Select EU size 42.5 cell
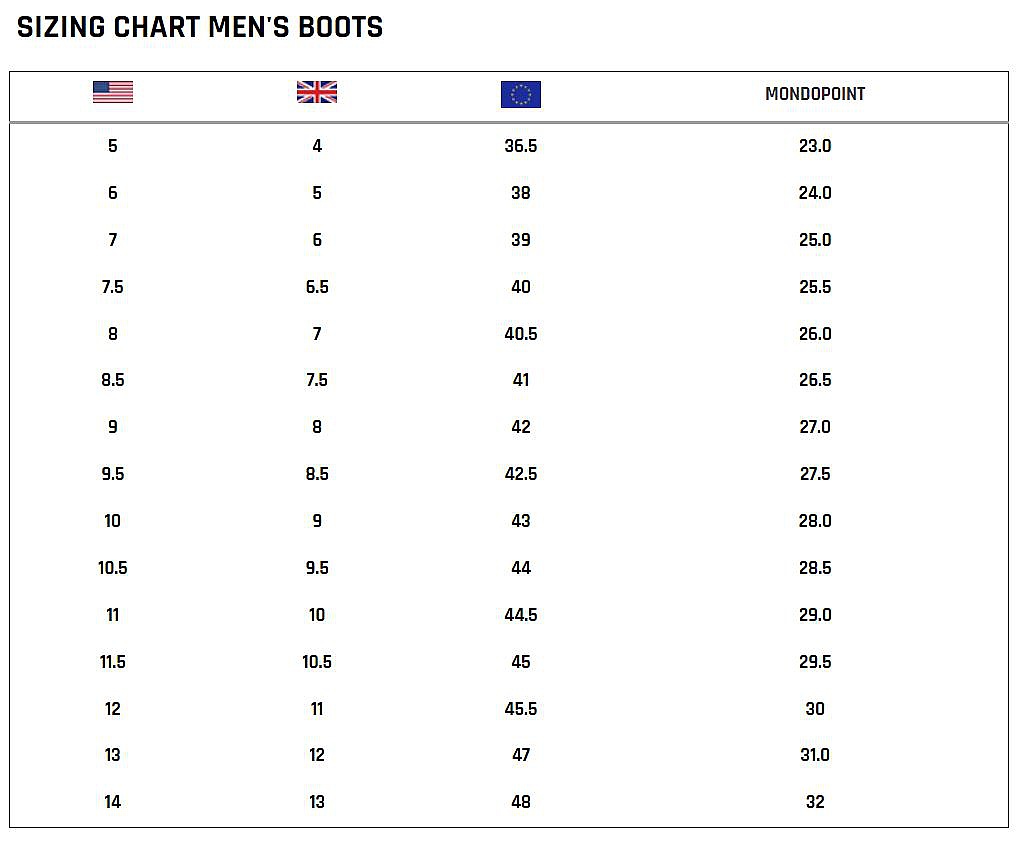Viewport: 1023px width, 846px height. pos(521,474)
